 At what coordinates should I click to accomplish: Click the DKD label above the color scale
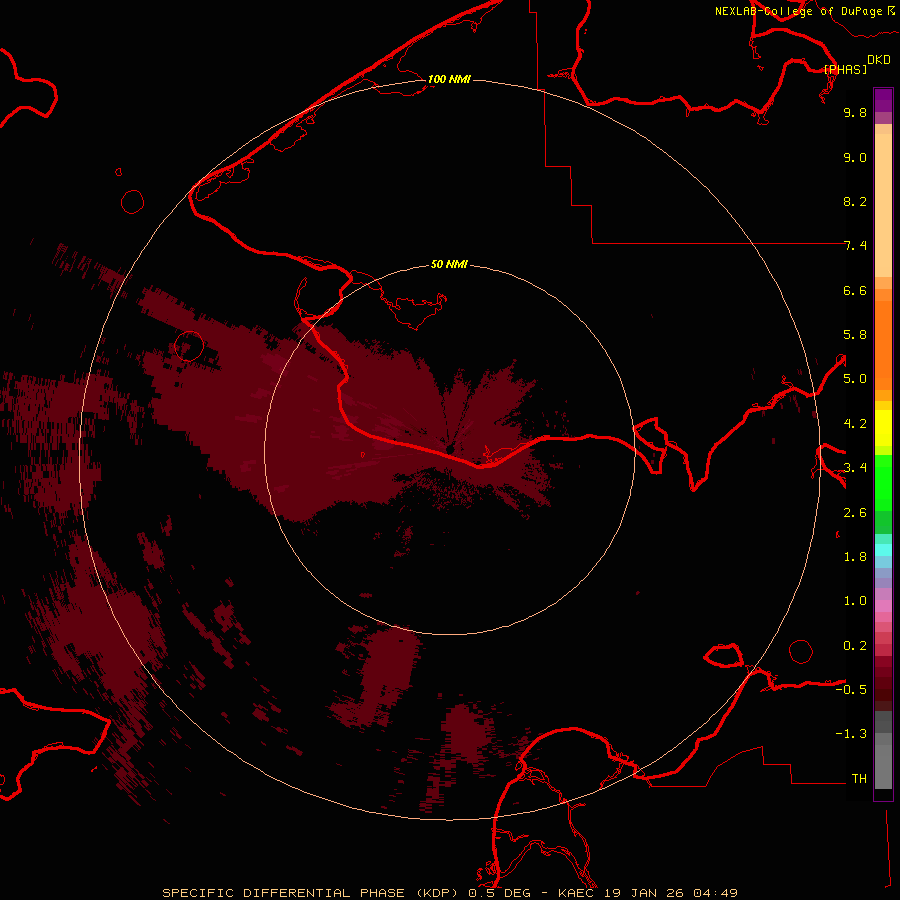point(878,60)
